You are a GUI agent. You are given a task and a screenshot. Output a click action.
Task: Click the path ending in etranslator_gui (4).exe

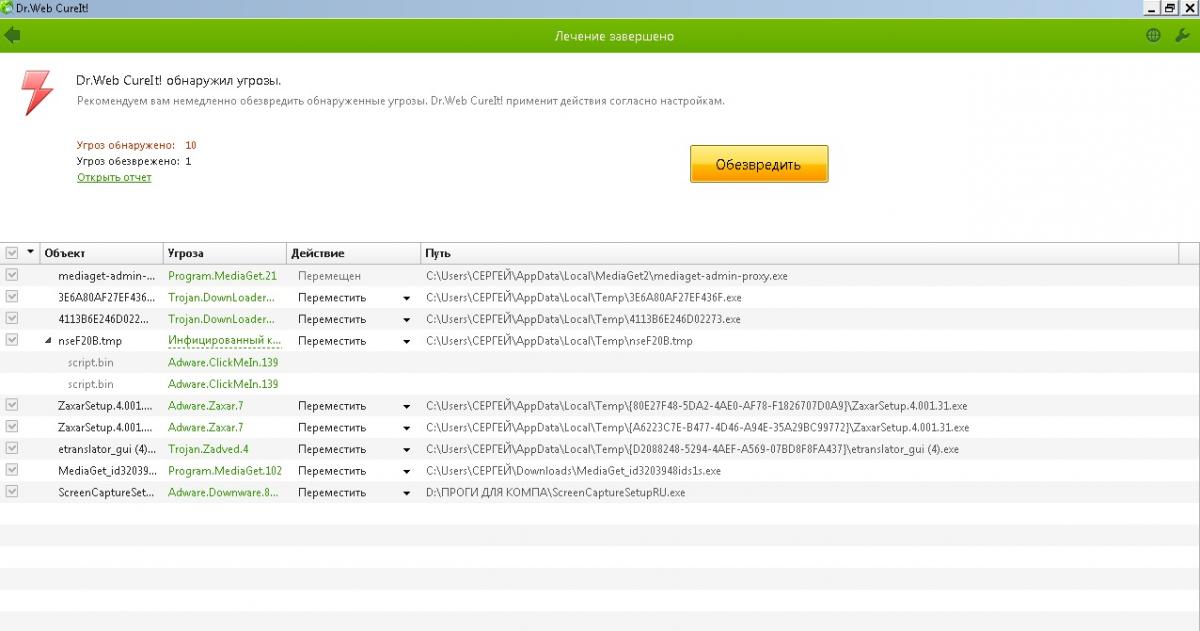pos(692,449)
